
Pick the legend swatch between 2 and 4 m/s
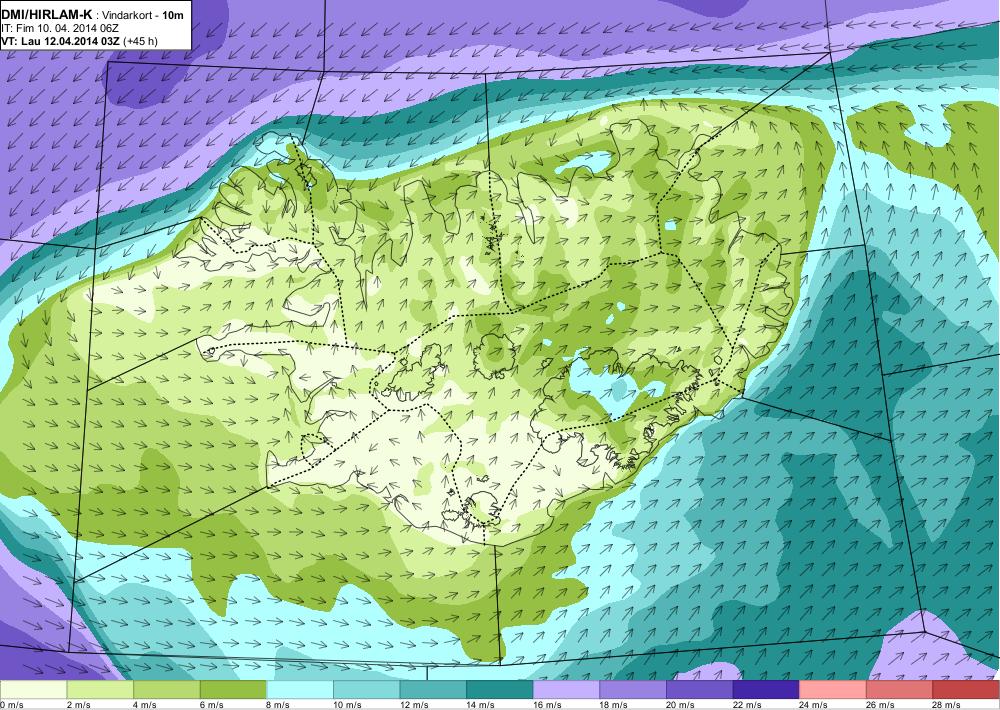(x=99, y=689)
